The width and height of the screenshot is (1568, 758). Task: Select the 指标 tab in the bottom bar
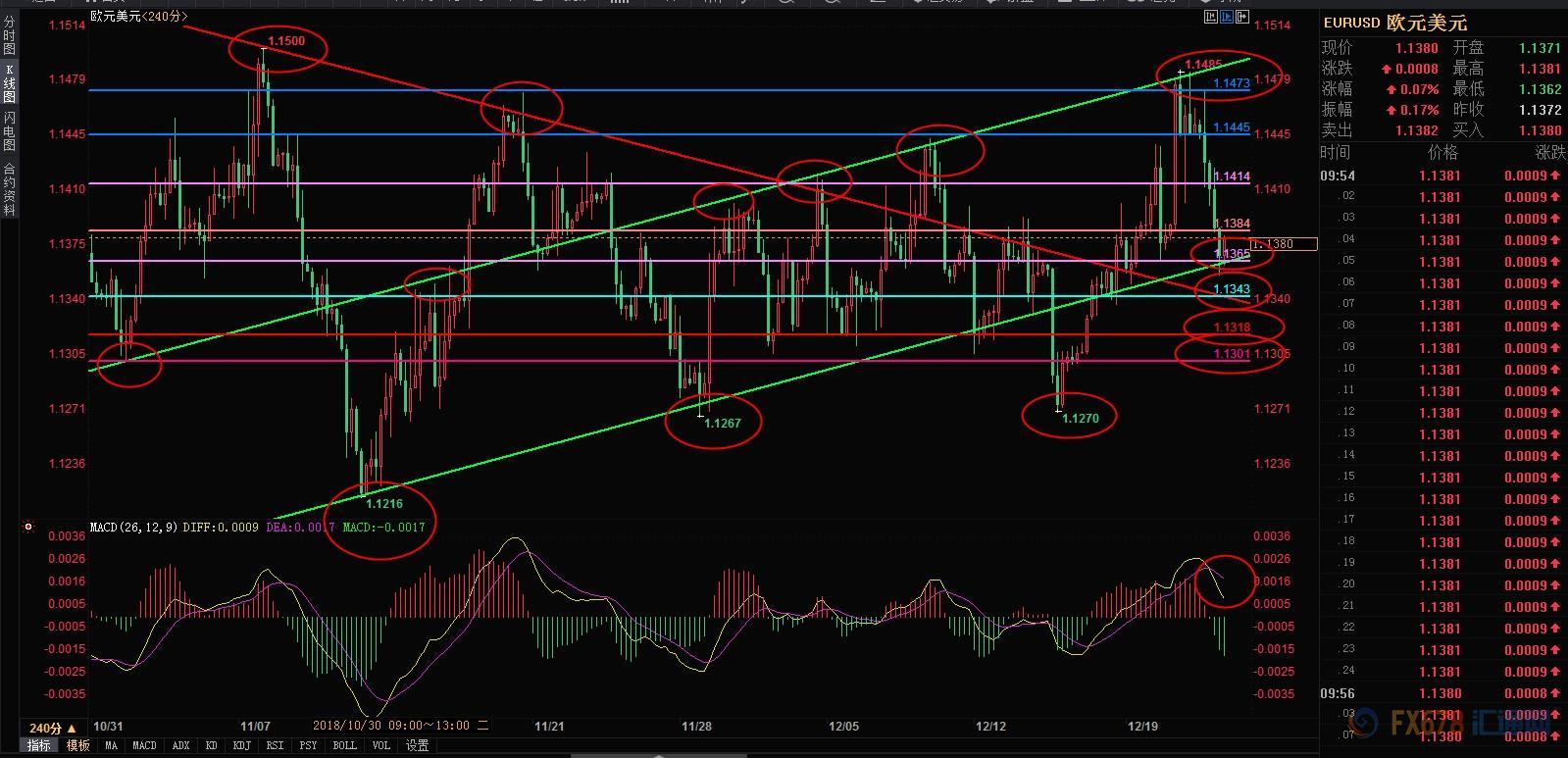[39, 745]
